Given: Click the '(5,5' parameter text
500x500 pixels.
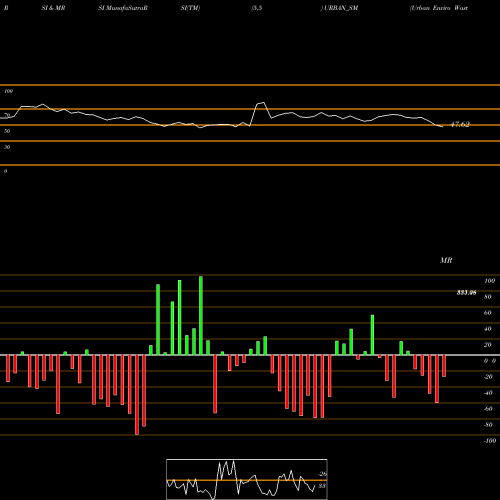Looking at the screenshot, I should pos(257,8).
